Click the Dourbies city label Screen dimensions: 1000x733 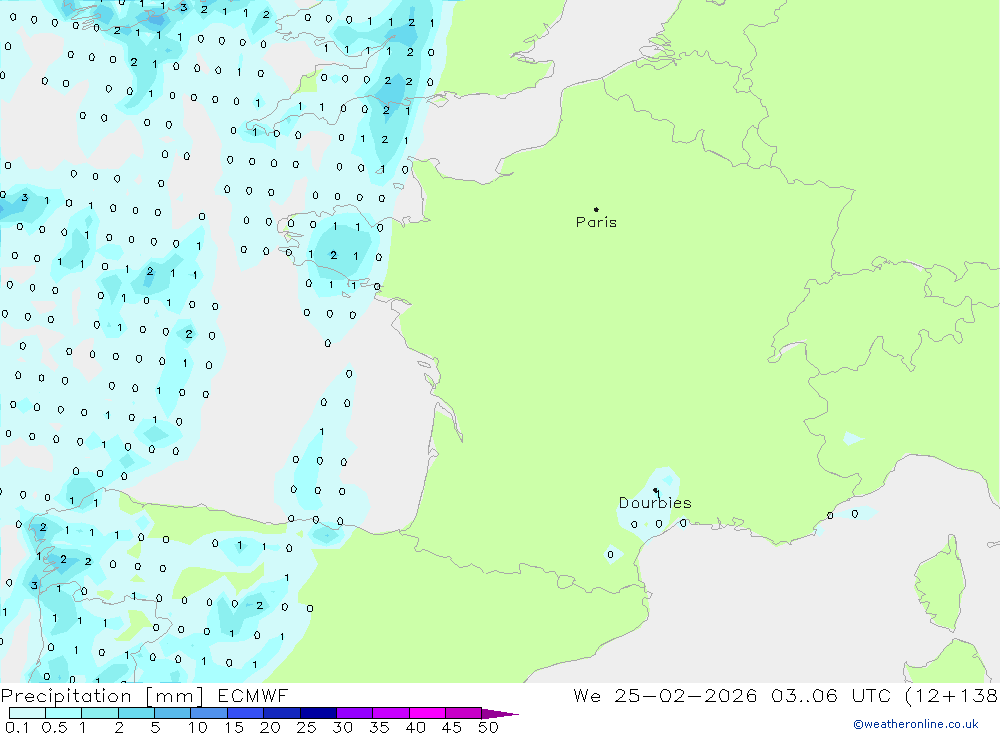coord(655,503)
